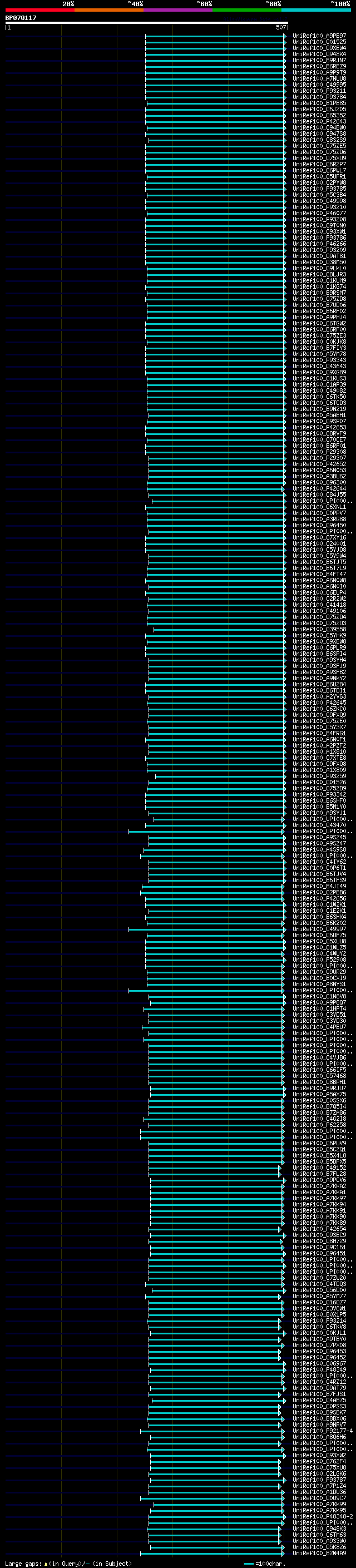This screenshot has height=1568, width=356.
Task: Select hit label UniRef100_Q75XU9
Action: [319, 159]
